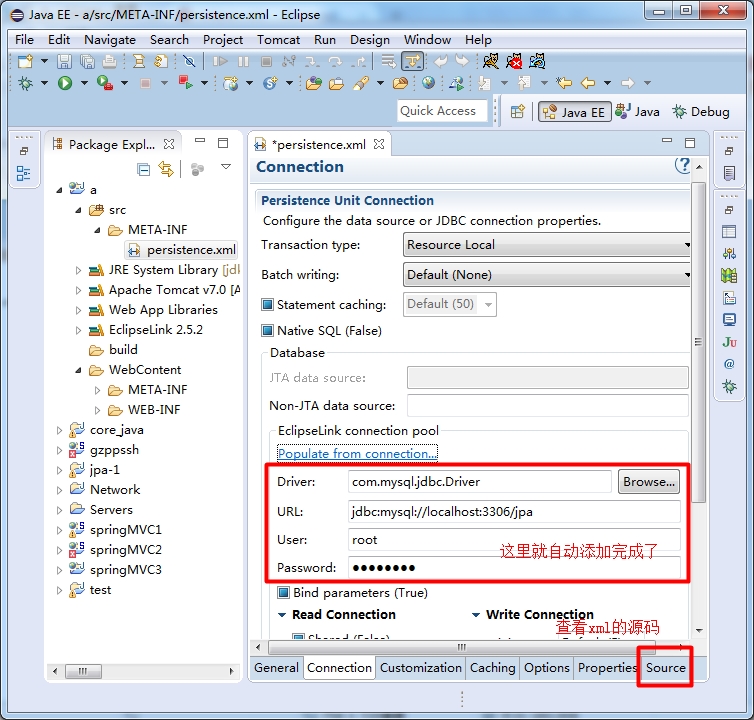Click the Non-JTA data source field
The width and height of the screenshot is (754, 720).
pos(547,405)
